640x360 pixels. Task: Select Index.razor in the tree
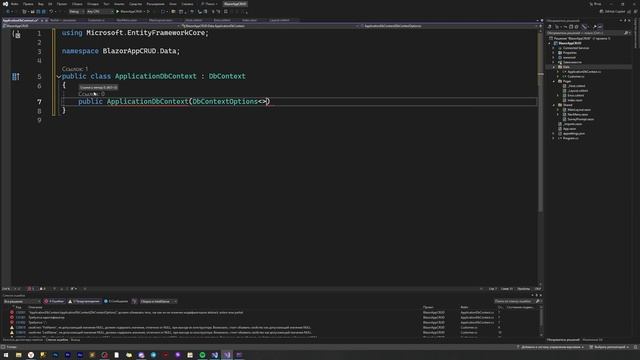click(x=575, y=100)
